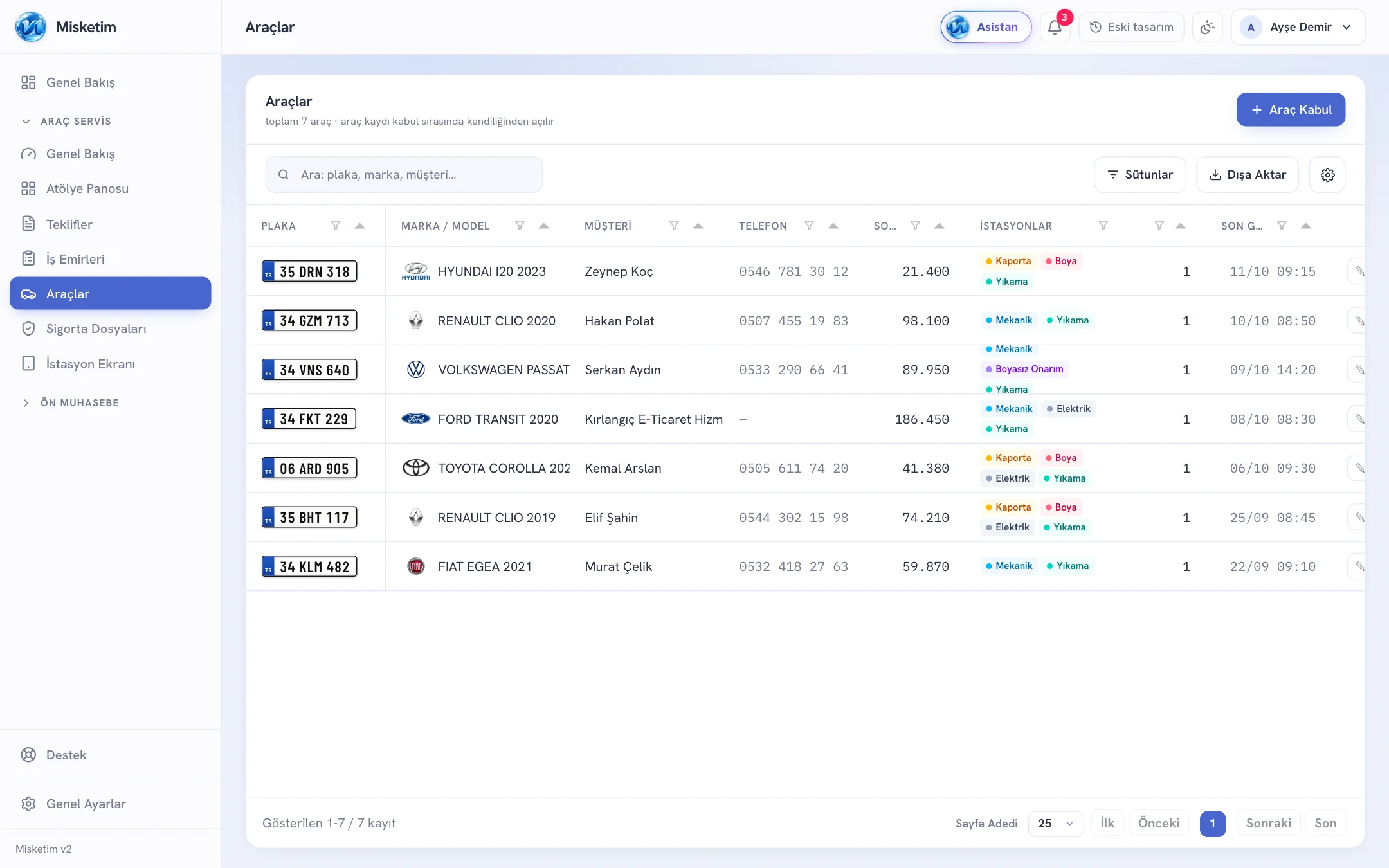The height and width of the screenshot is (868, 1389).
Task: Sort by Müşteri column arrow
Action: tap(698, 226)
